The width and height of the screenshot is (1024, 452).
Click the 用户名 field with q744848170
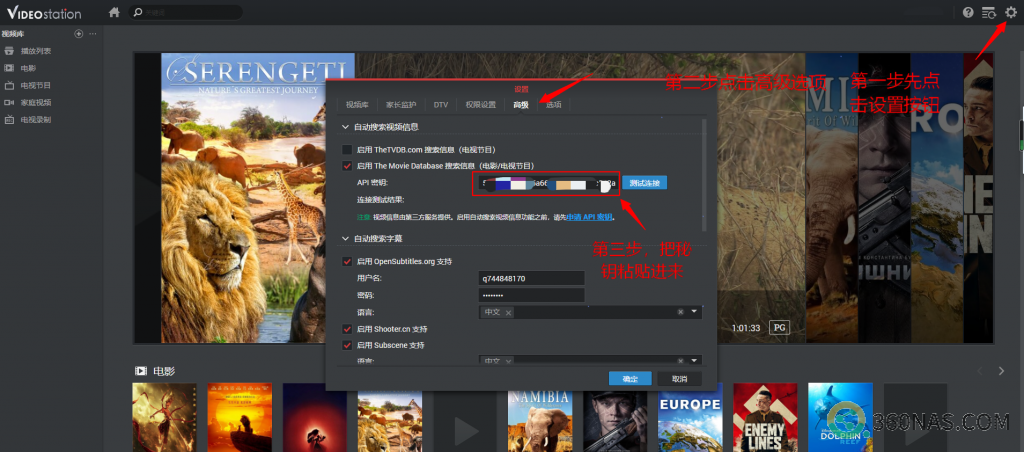tap(532, 279)
